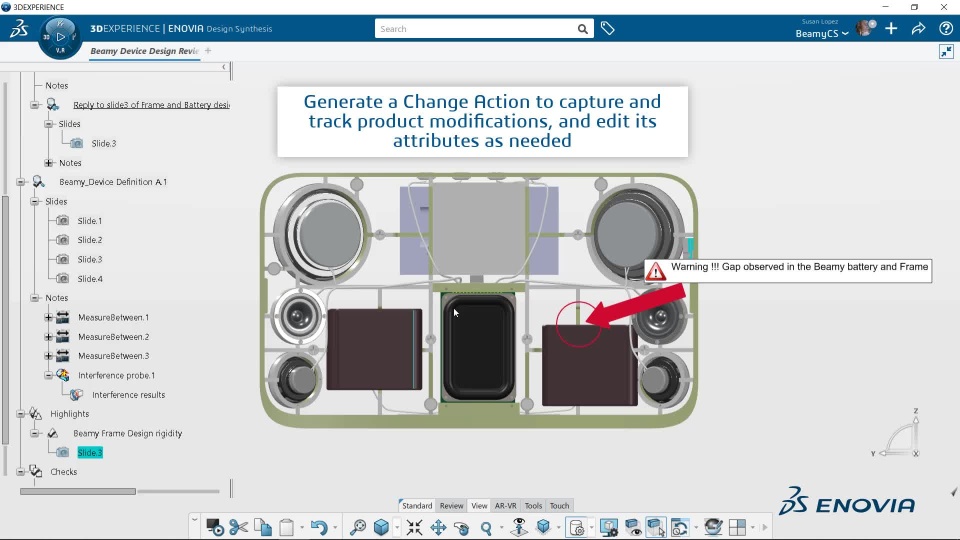Add new tab with plus button

click(208, 51)
